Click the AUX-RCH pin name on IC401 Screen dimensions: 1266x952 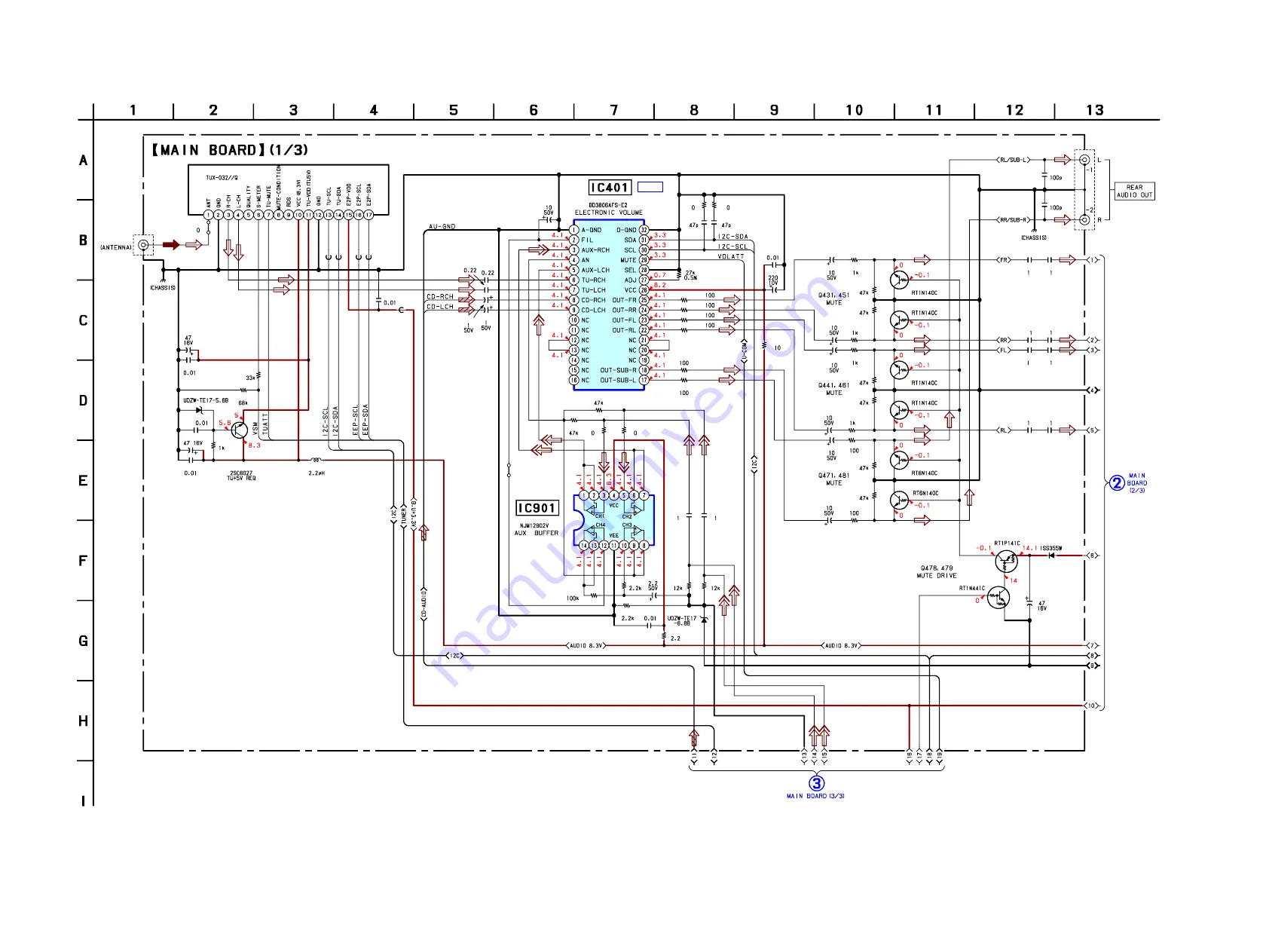pyautogui.click(x=595, y=250)
